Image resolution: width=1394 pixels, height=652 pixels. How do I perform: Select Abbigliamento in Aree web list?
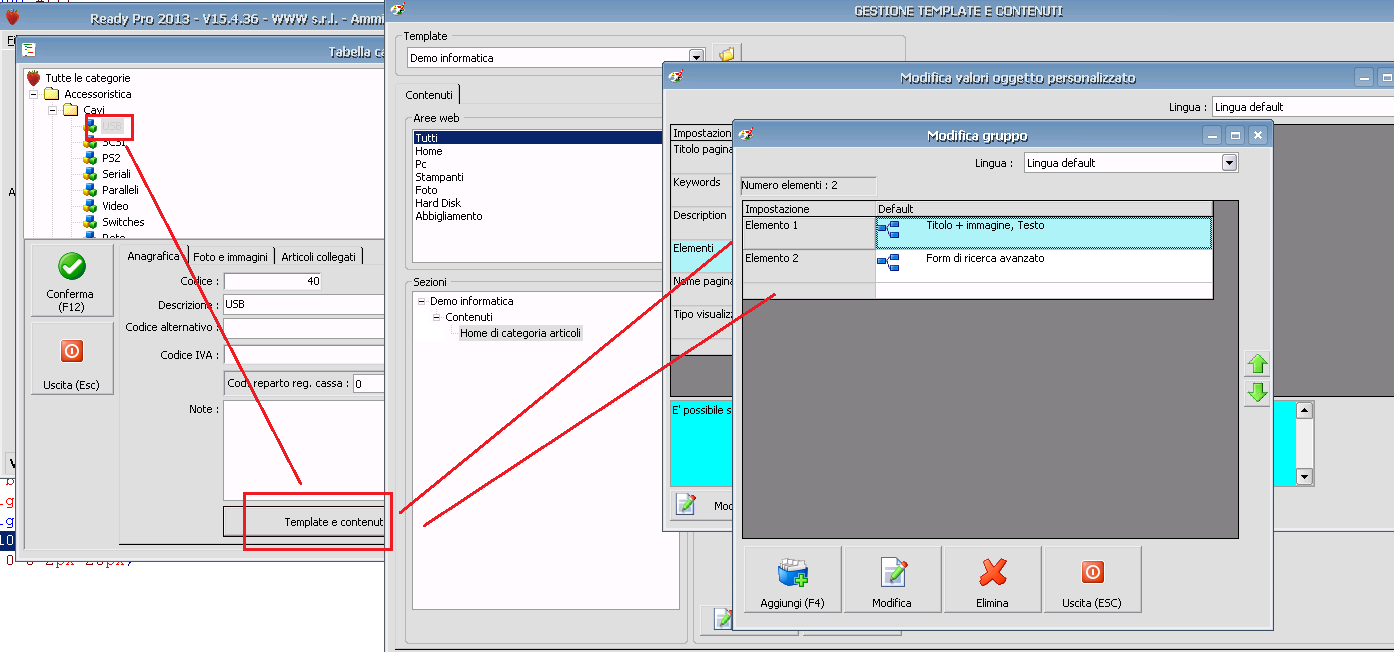point(449,216)
